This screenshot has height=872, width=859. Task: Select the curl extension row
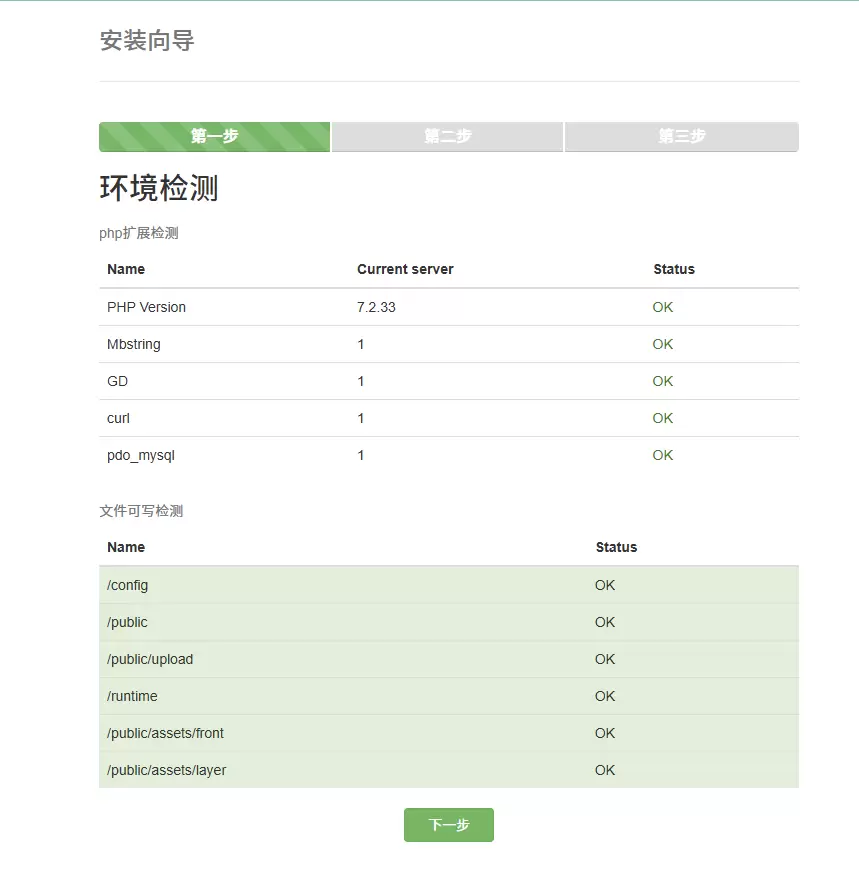(x=117, y=418)
